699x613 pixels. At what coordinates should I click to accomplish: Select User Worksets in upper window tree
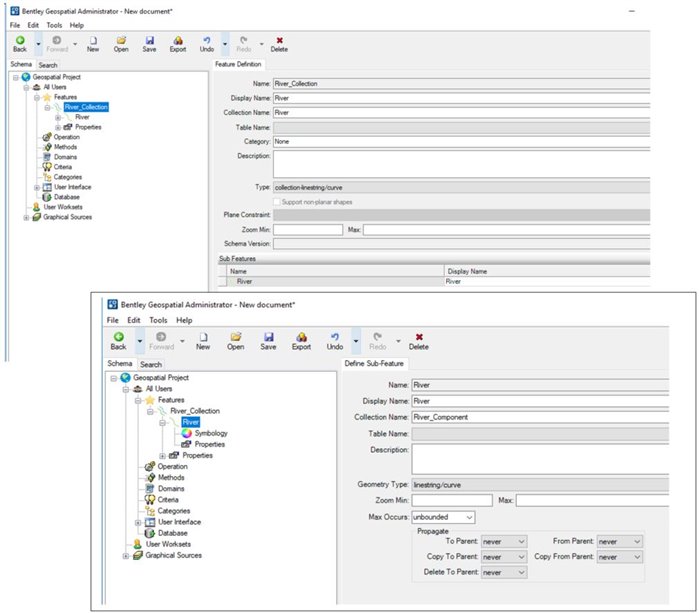[x=63, y=207]
